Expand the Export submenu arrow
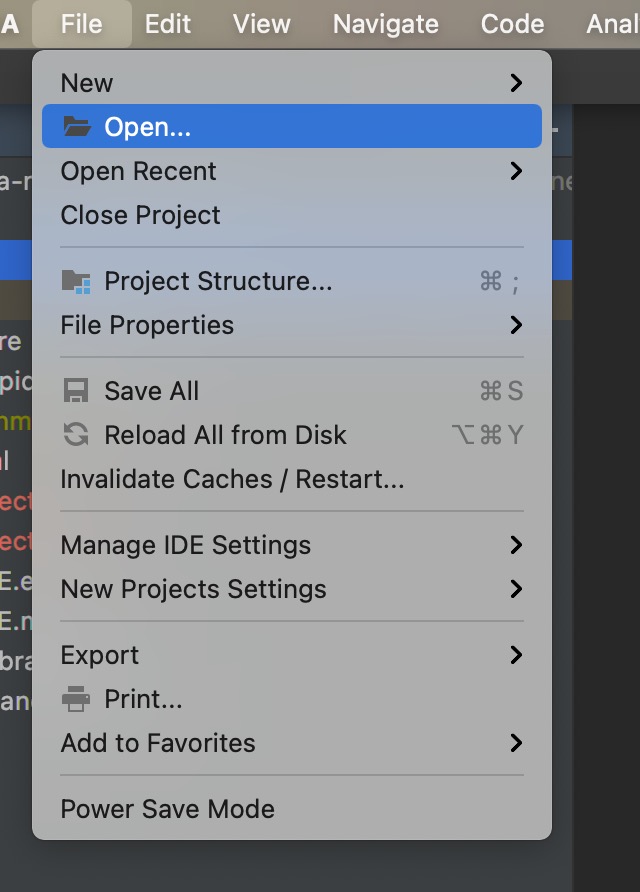This screenshot has width=640, height=892. [x=516, y=655]
